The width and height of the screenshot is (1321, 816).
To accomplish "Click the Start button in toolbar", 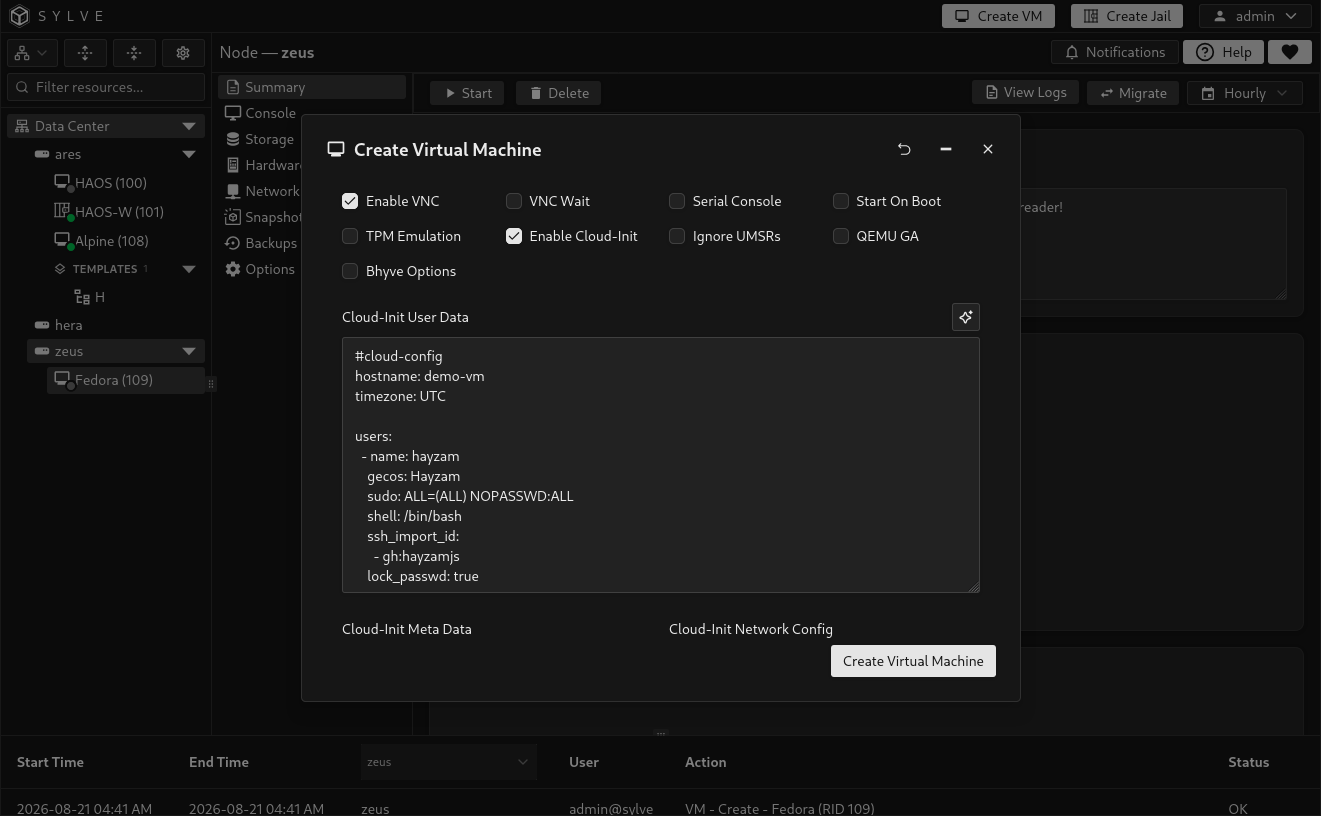I will (467, 93).
